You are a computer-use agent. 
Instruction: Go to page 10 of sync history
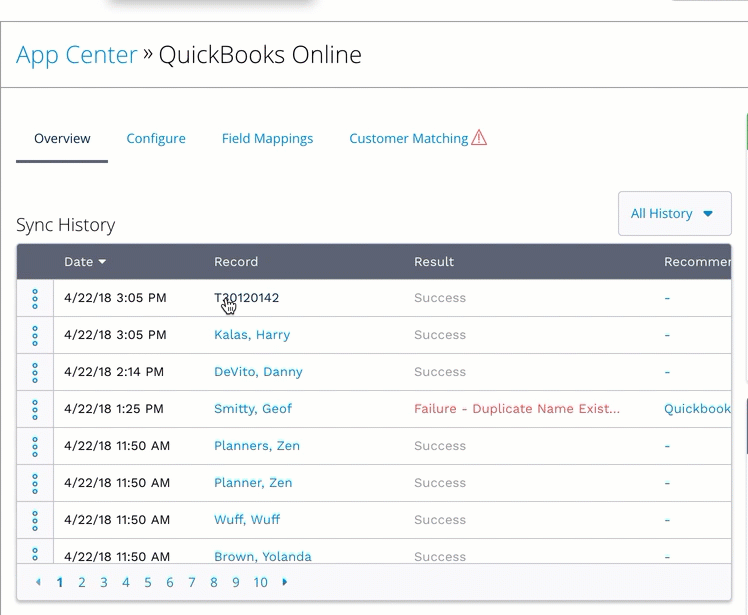(260, 582)
